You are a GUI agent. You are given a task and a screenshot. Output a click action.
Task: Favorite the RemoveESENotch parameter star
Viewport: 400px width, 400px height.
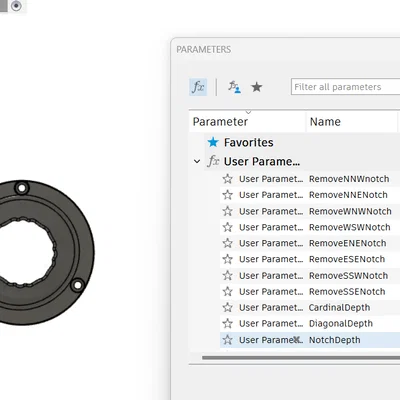pos(228,259)
